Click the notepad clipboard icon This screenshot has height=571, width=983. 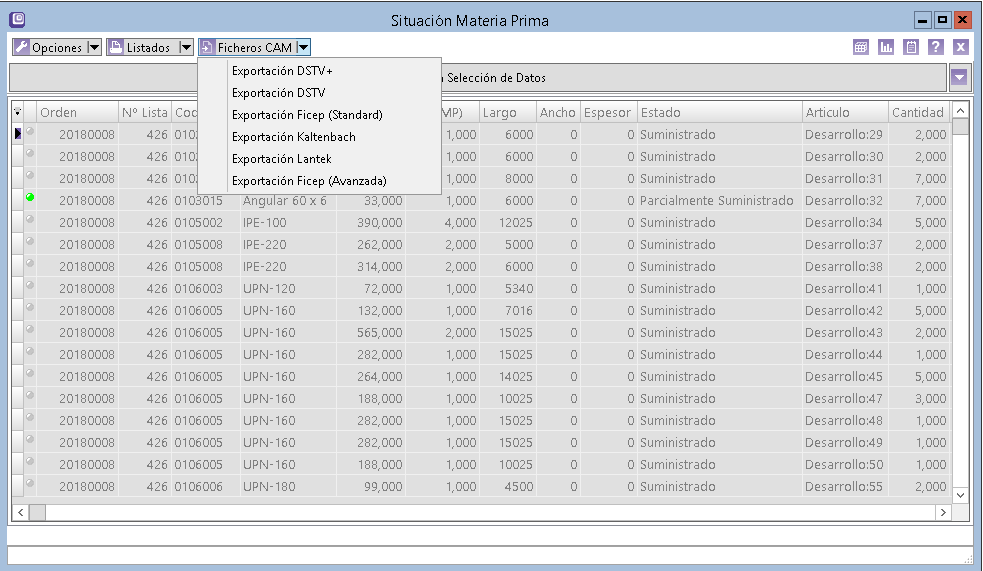pyautogui.click(x=910, y=47)
